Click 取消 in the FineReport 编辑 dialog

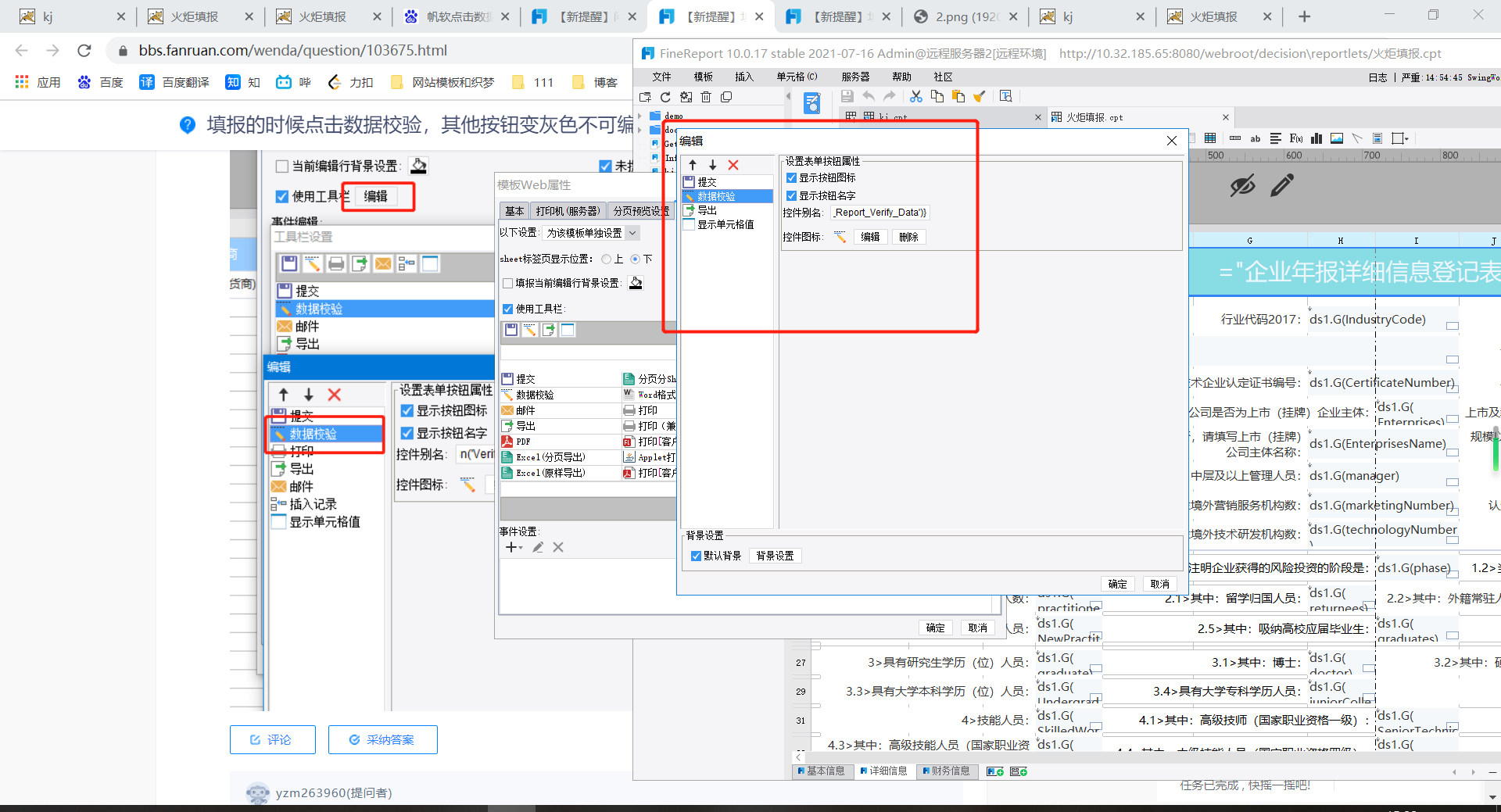pos(1159,584)
